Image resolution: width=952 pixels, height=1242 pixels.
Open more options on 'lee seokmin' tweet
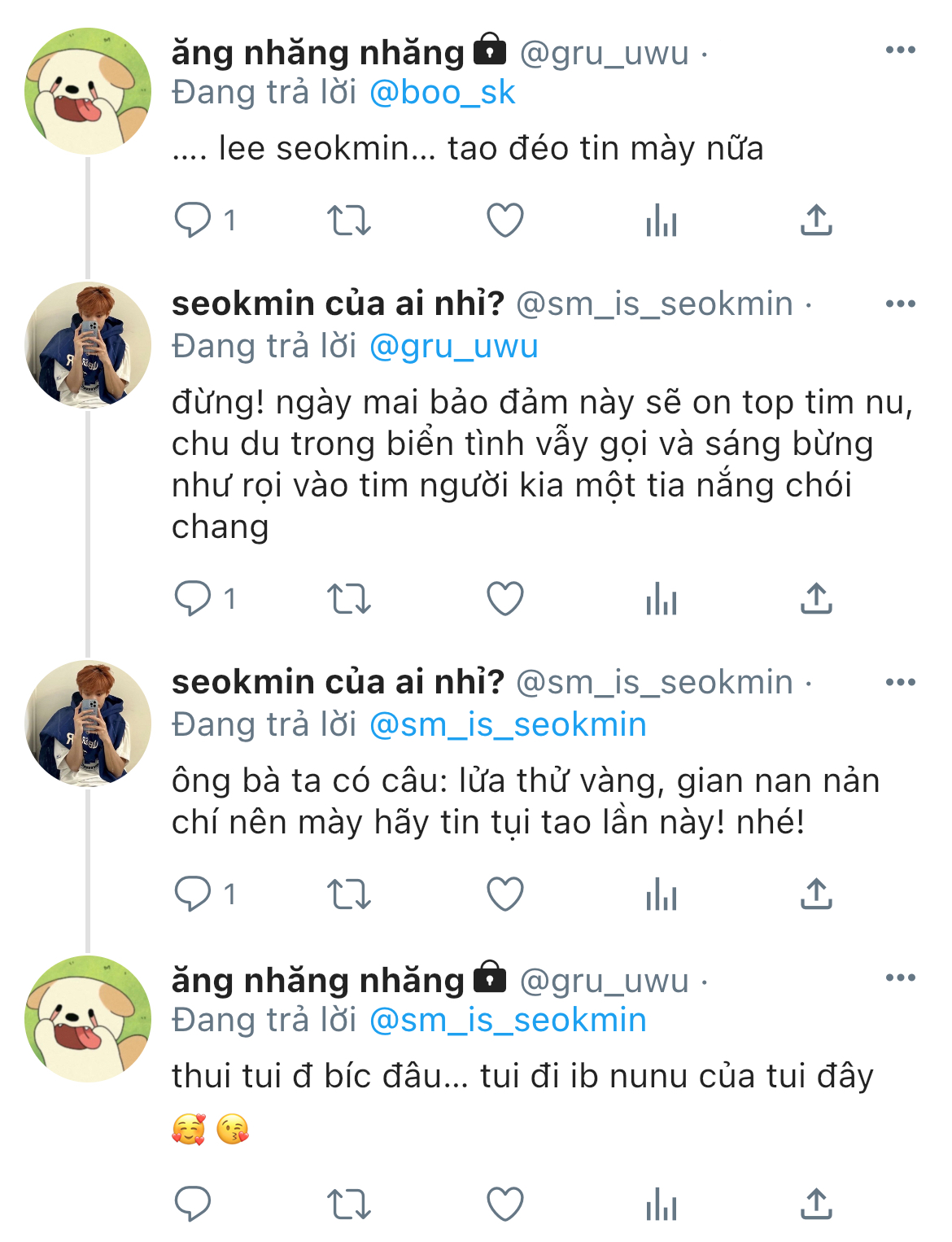pos(900,50)
